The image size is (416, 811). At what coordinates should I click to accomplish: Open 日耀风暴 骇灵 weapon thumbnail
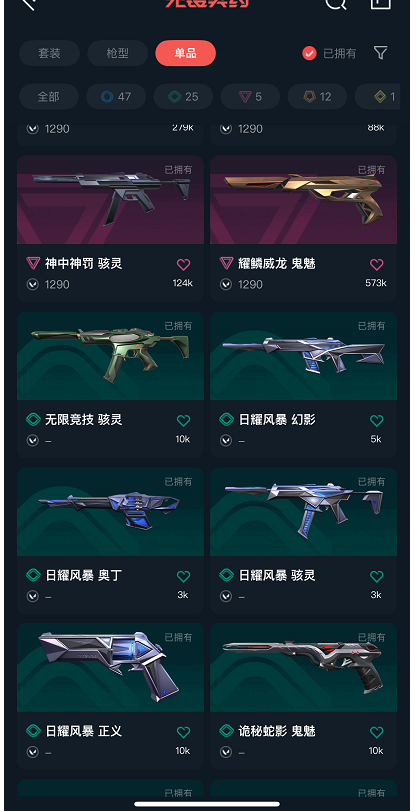(303, 512)
